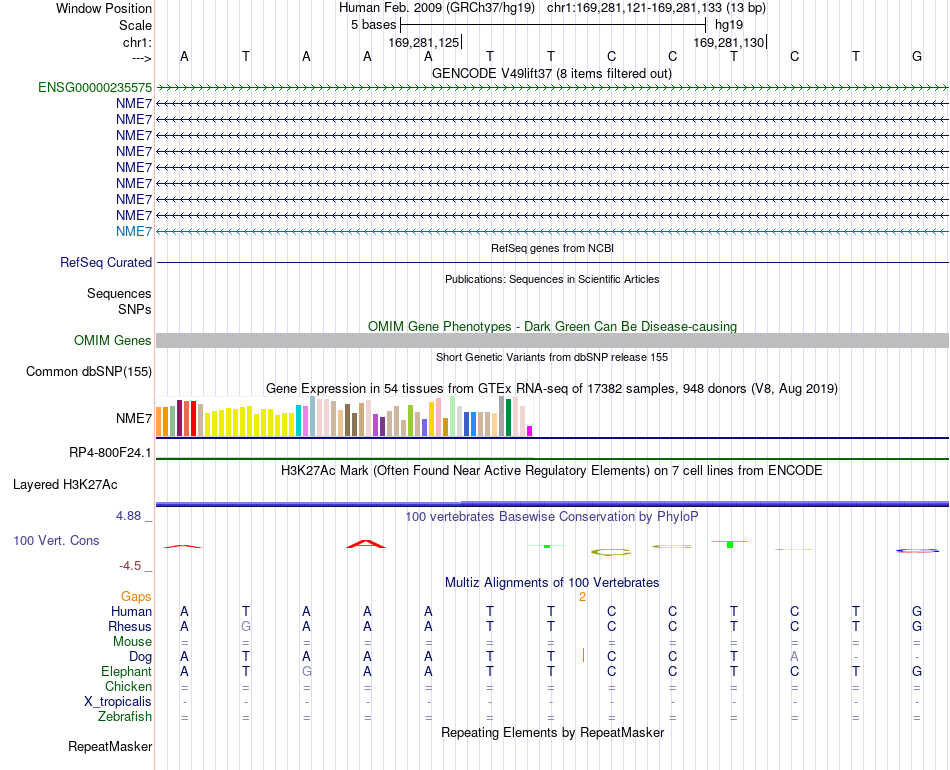Click the Layered H3K27Ac track label
Screen dimensions: 950x770
pos(65,485)
